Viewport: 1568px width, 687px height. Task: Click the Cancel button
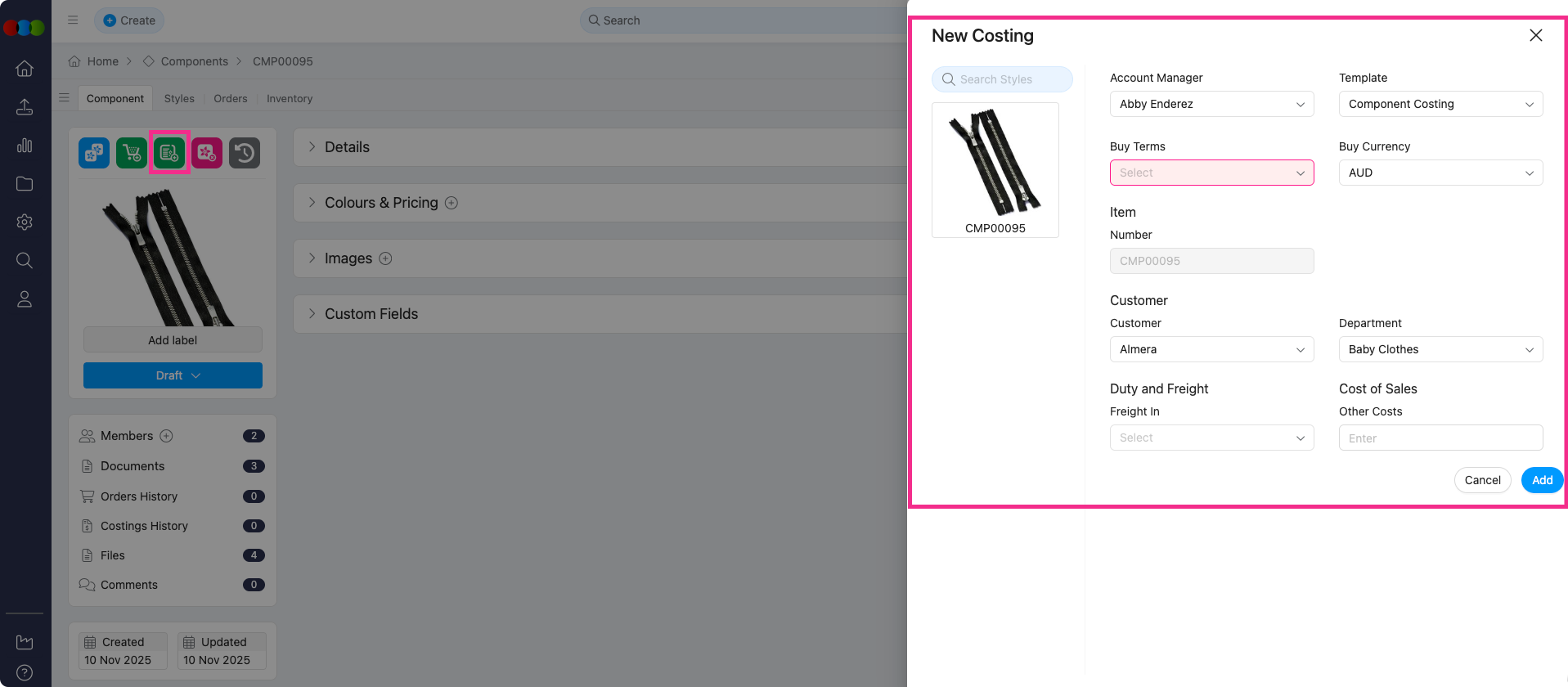tap(1482, 480)
